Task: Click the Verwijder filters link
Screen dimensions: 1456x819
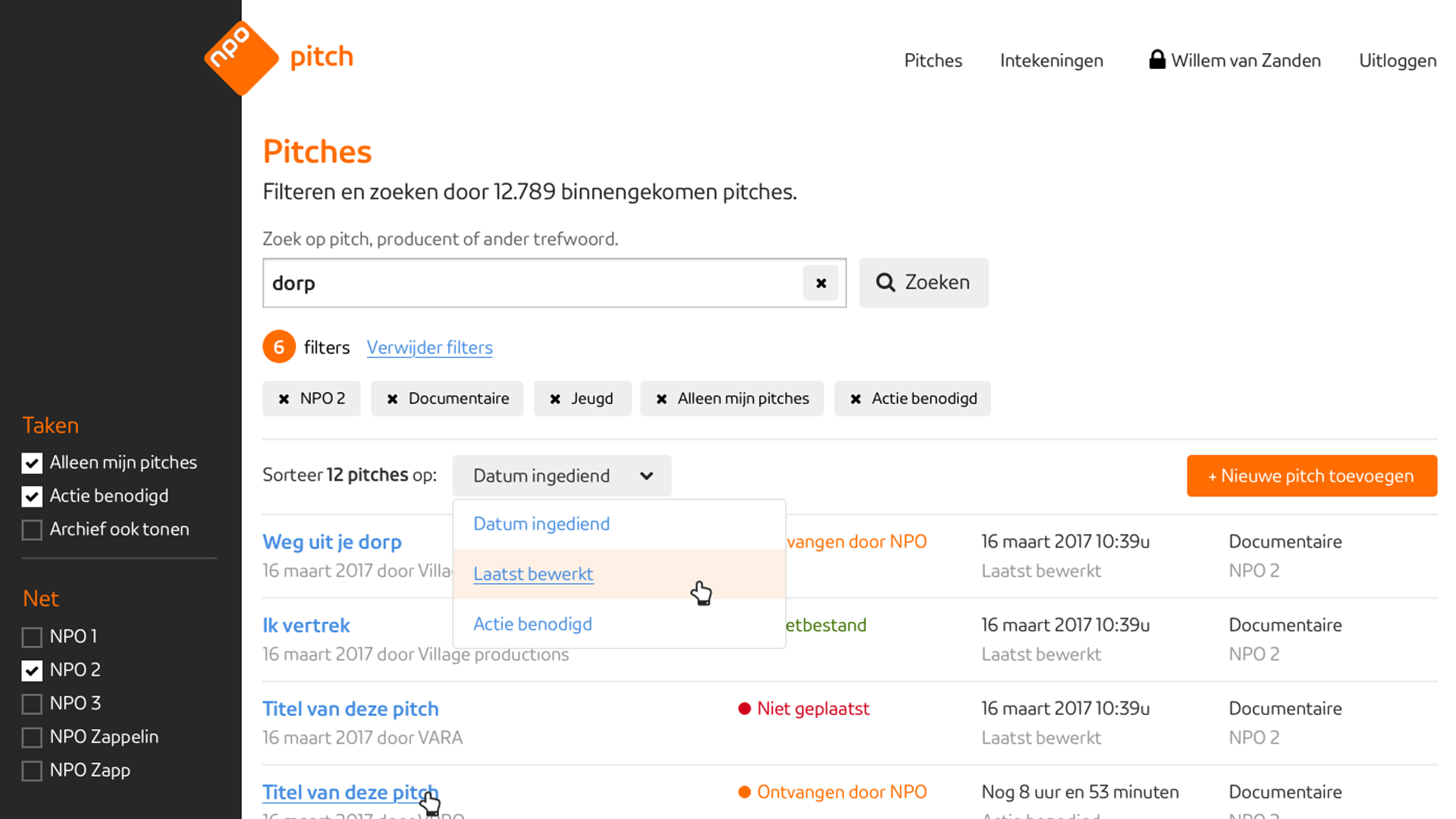Action: point(429,347)
